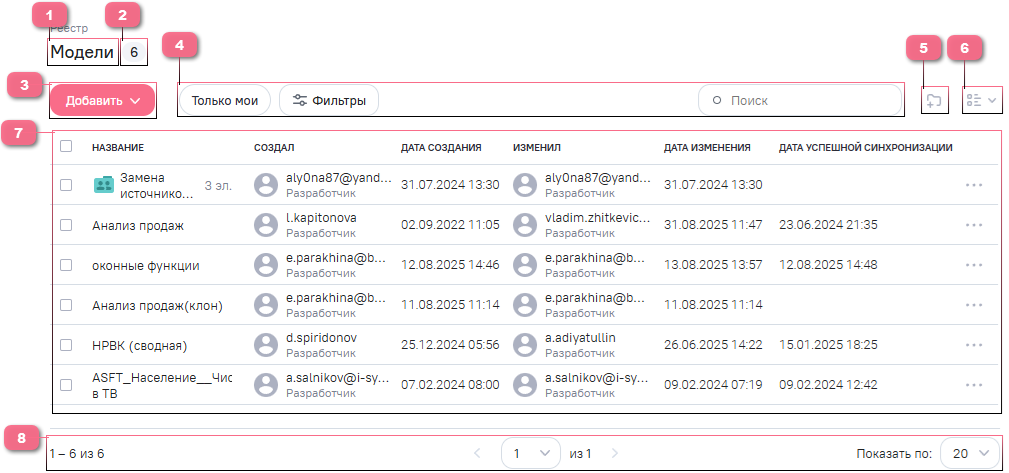Sort by the Название column header
Viewport: 1009px width, 473px height.
(x=118, y=147)
